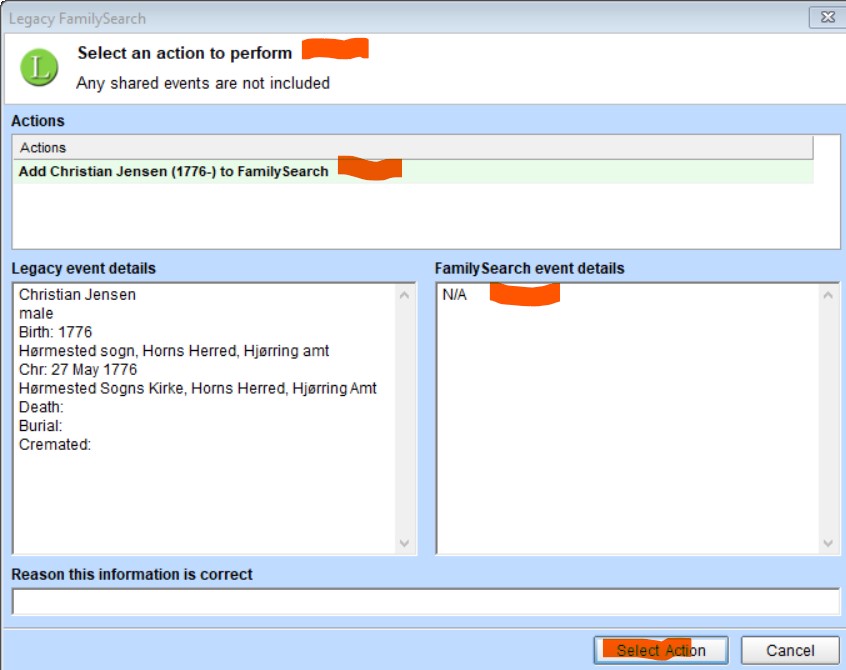Focus the Reason this information is correct field
The height and width of the screenshot is (670, 846).
tap(426, 601)
